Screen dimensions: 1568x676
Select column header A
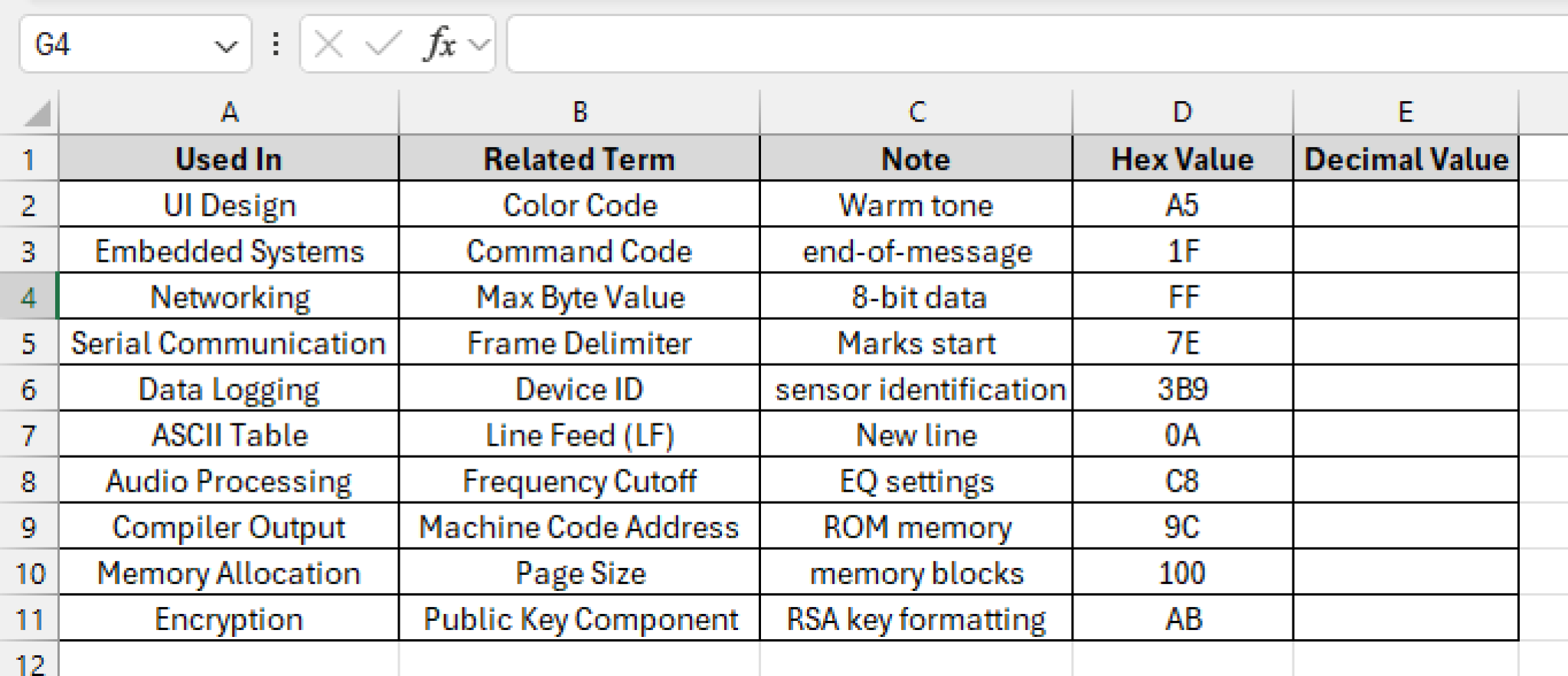tap(228, 113)
